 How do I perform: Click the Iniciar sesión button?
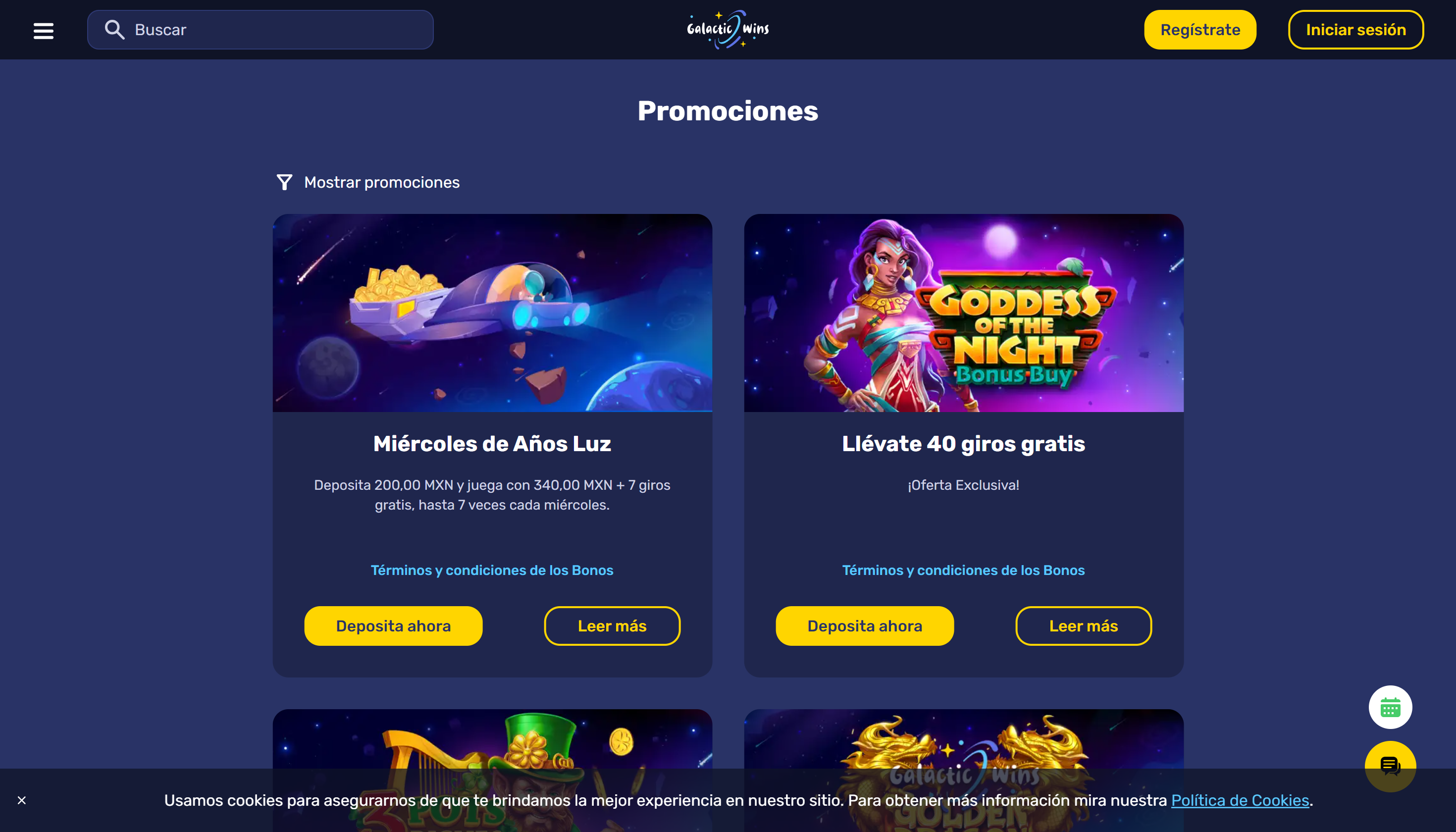[1355, 30]
